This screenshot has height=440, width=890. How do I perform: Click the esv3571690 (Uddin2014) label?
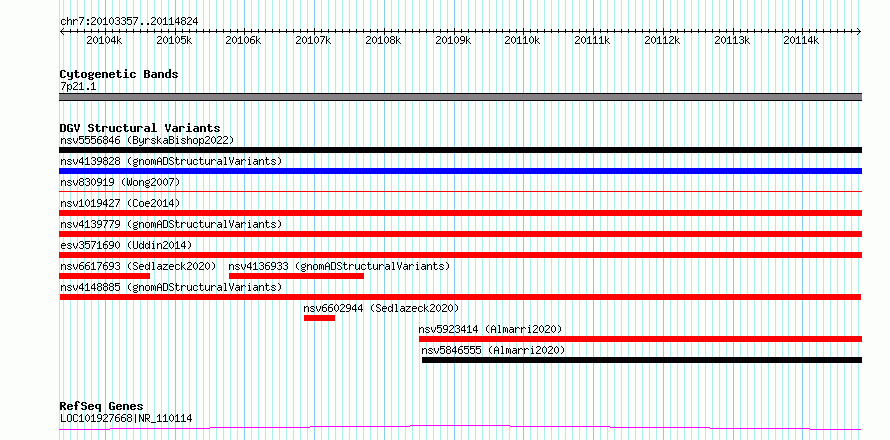[126, 245]
